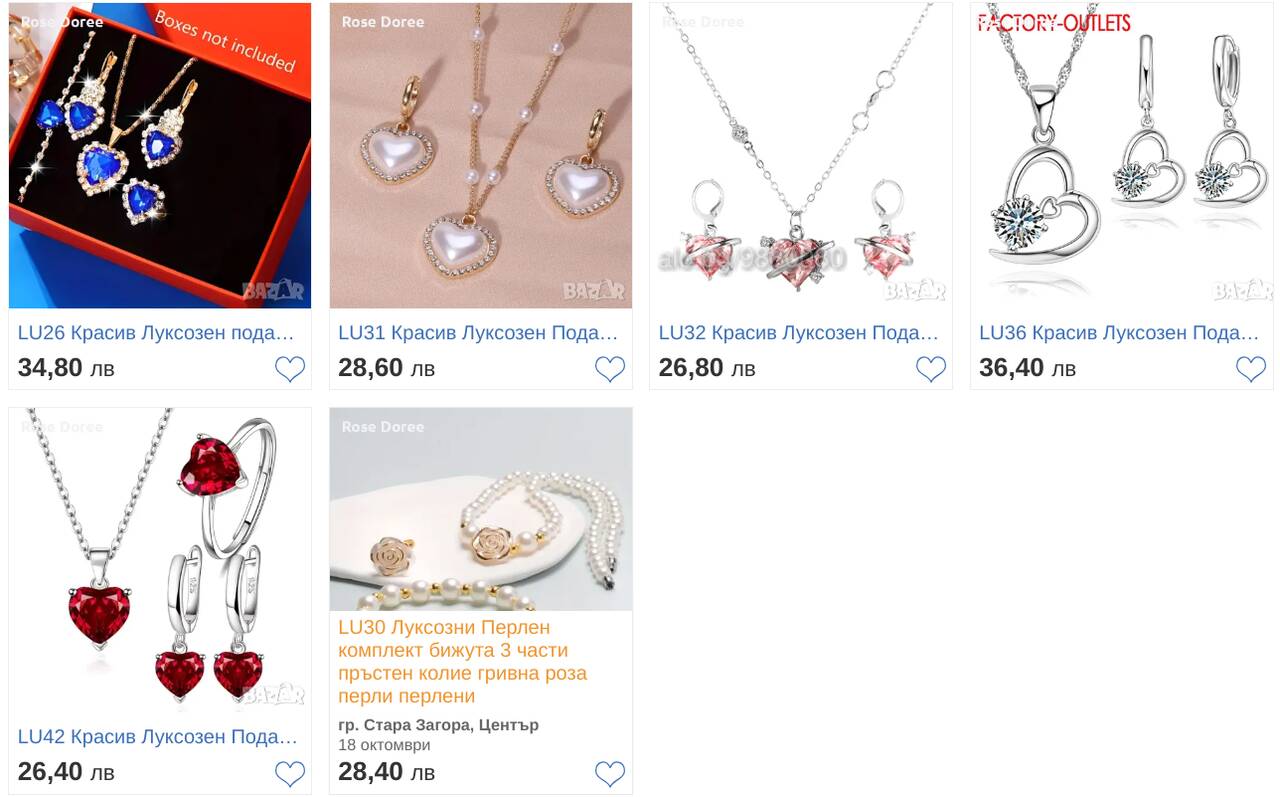This screenshot has height=797, width=1280.
Task: Open the LU31 Красив Луксозен listing title
Action: point(478,333)
